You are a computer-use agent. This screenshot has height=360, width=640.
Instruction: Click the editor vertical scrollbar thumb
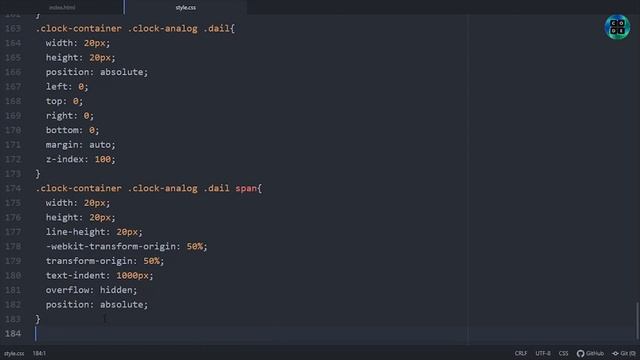coord(638,320)
